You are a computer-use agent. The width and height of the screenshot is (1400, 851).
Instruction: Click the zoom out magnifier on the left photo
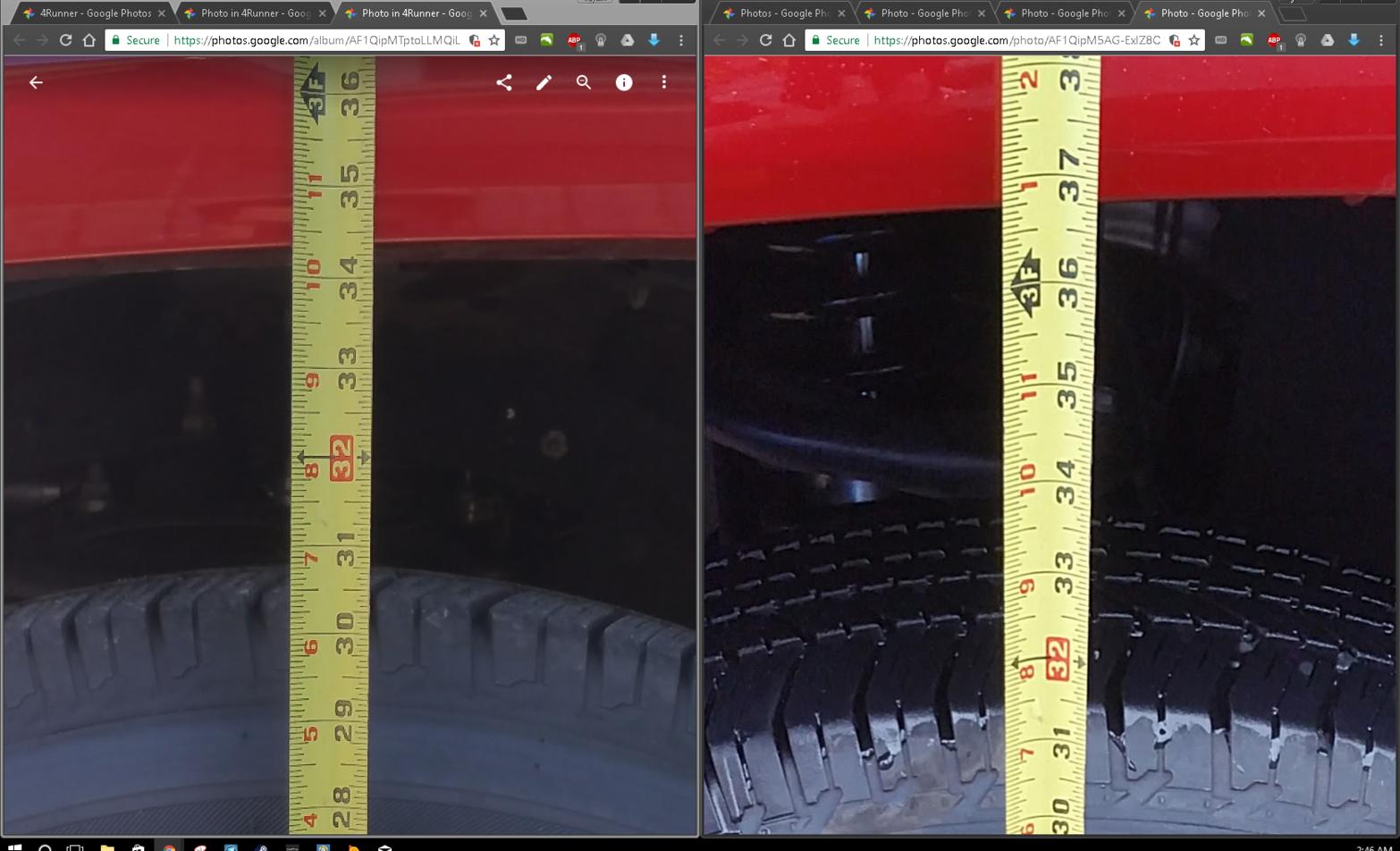584,82
